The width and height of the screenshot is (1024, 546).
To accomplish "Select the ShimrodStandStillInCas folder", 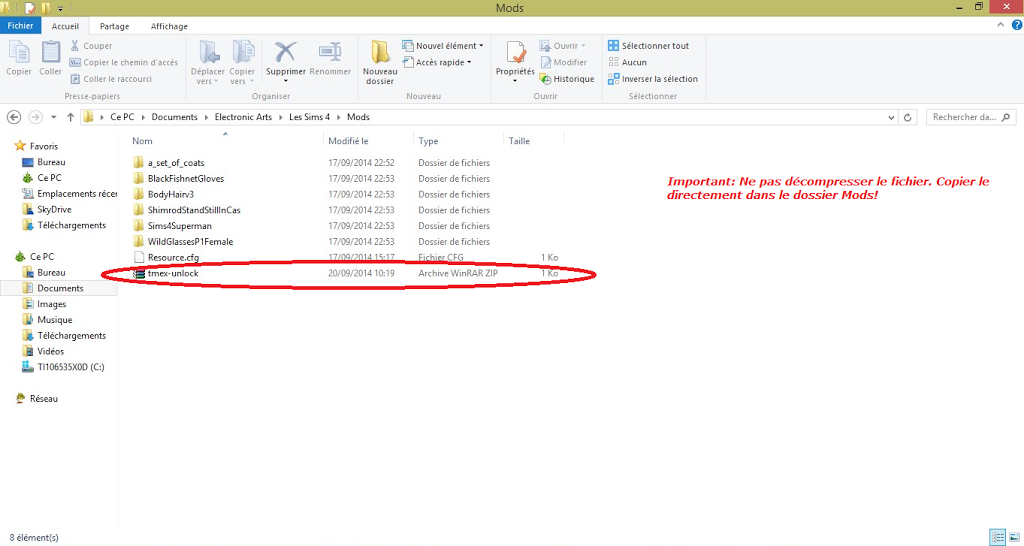I will click(187, 210).
